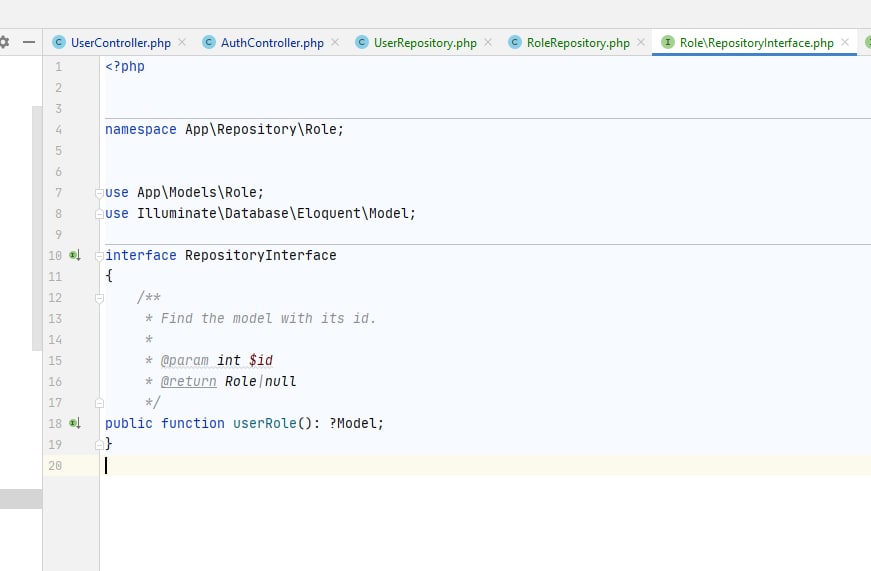Toggle the fold marker at line 8
The width and height of the screenshot is (871, 571).
pyautogui.click(x=99, y=214)
